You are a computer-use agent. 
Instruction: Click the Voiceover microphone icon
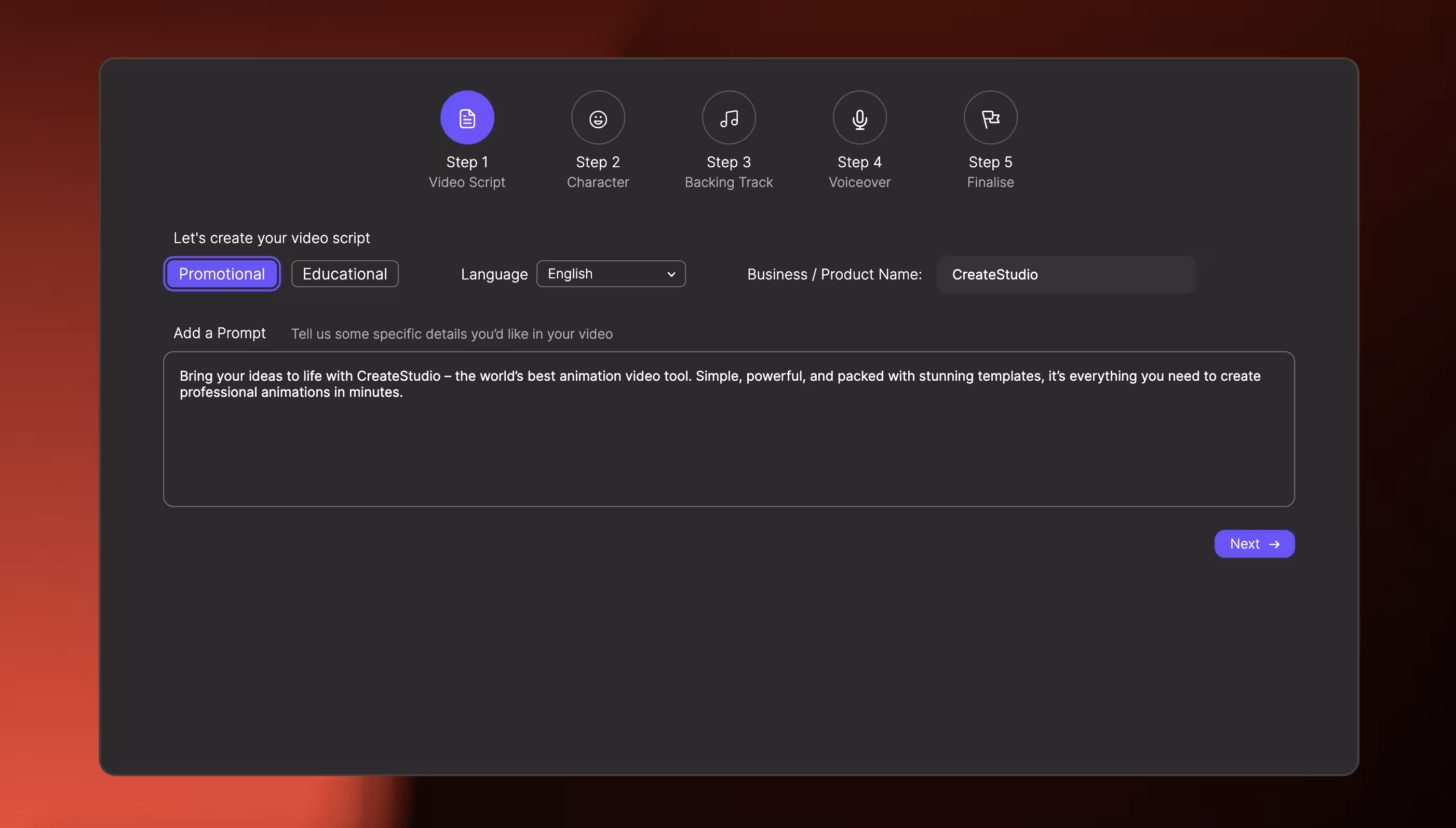coord(859,118)
